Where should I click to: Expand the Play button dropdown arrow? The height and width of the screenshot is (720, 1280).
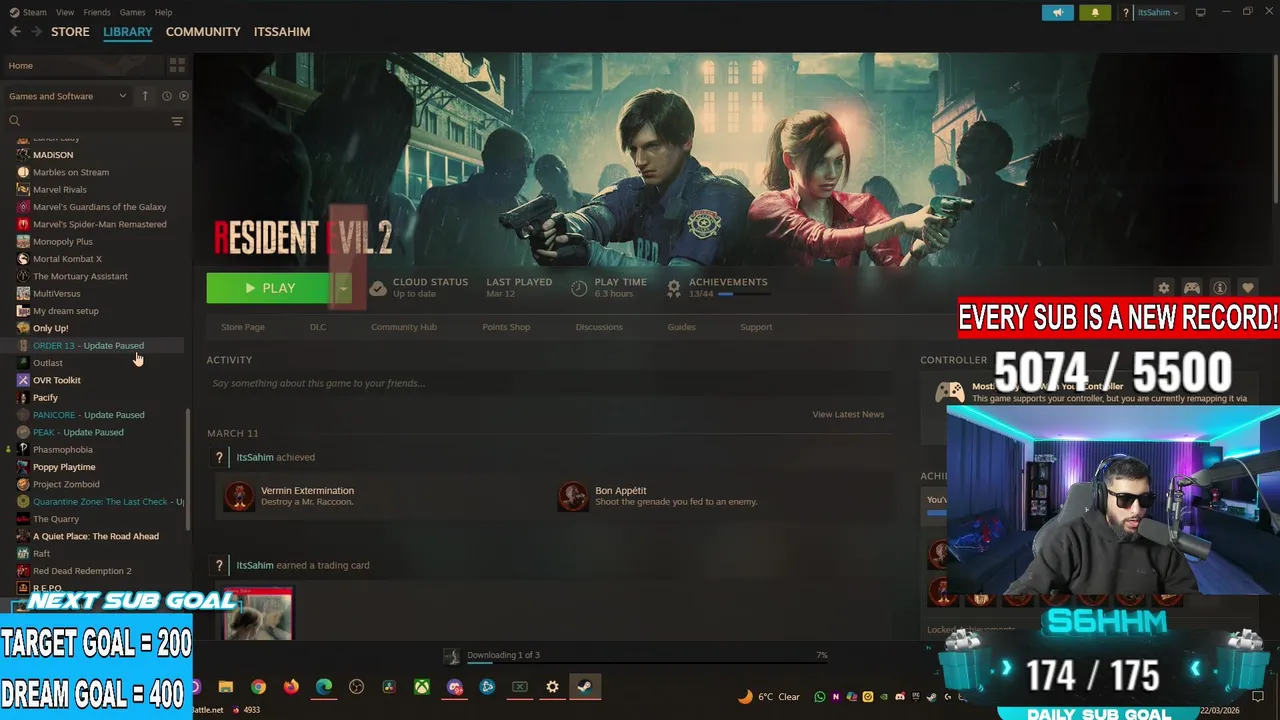click(343, 288)
